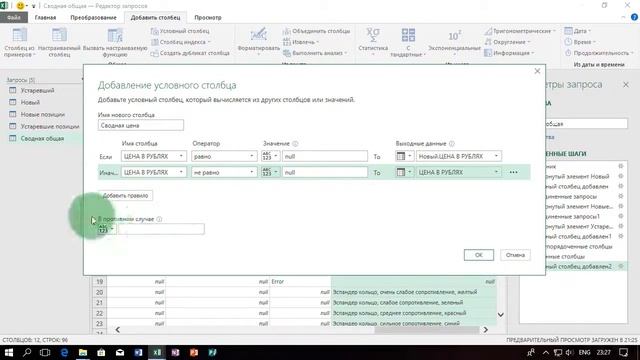Image resolution: width=640 pixels, height=360 pixels.
Task: Open output type selector in Иначе row
Action: pyautogui.click(x=404, y=172)
